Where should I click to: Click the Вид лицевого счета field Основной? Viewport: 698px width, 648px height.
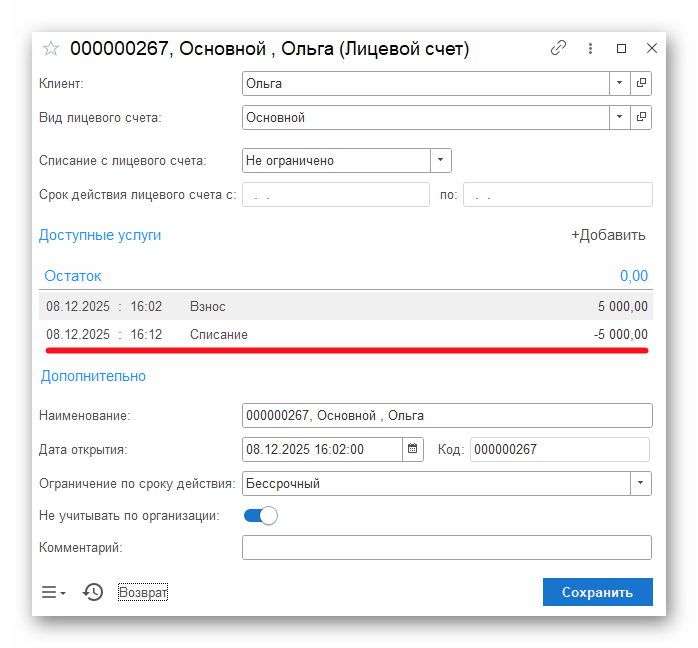coord(426,117)
